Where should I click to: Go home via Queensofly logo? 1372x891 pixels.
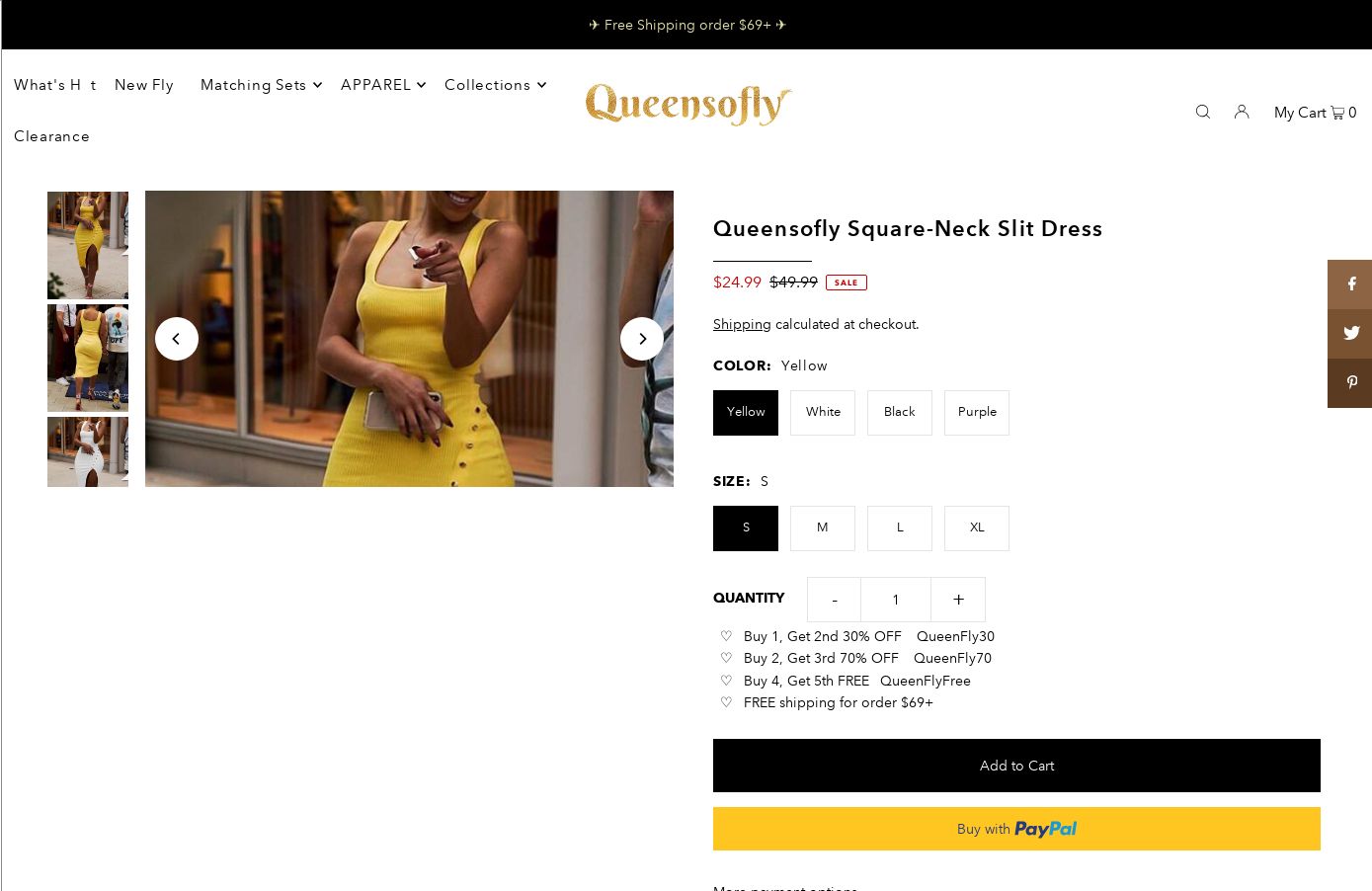coord(688,104)
